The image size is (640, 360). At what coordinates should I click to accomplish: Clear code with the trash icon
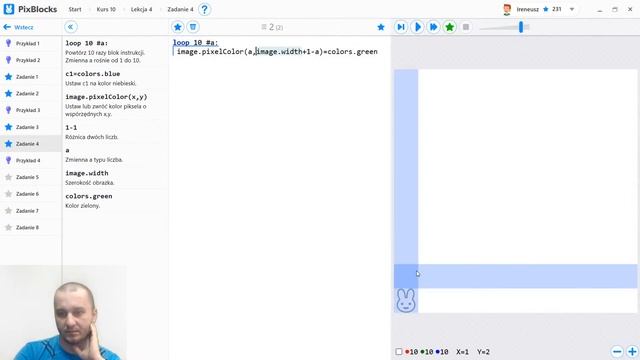click(x=193, y=27)
